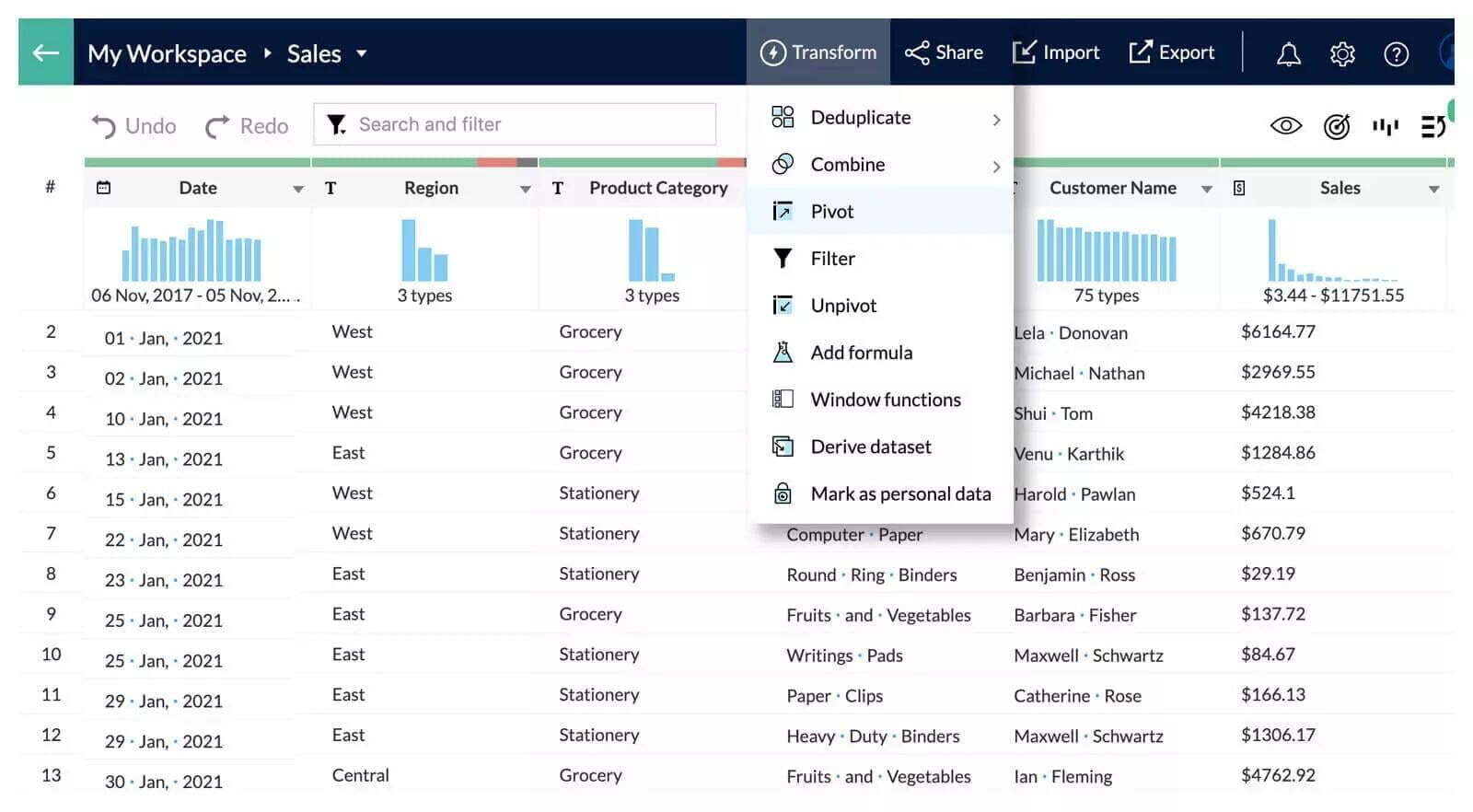Click the Search and filter field
This screenshot has width=1473, height=812.
click(515, 124)
